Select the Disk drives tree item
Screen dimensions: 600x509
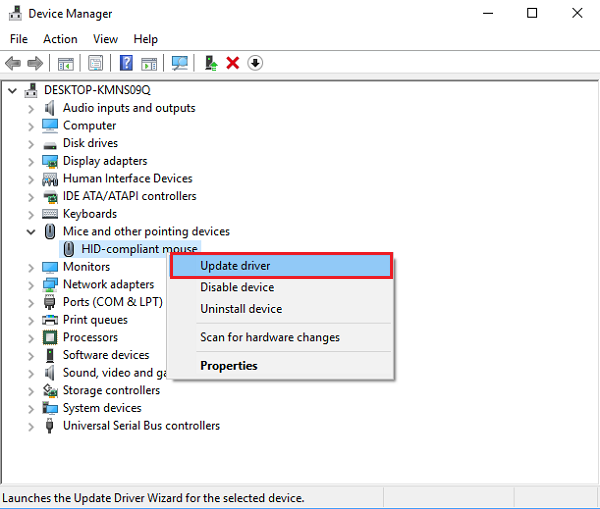(x=89, y=143)
